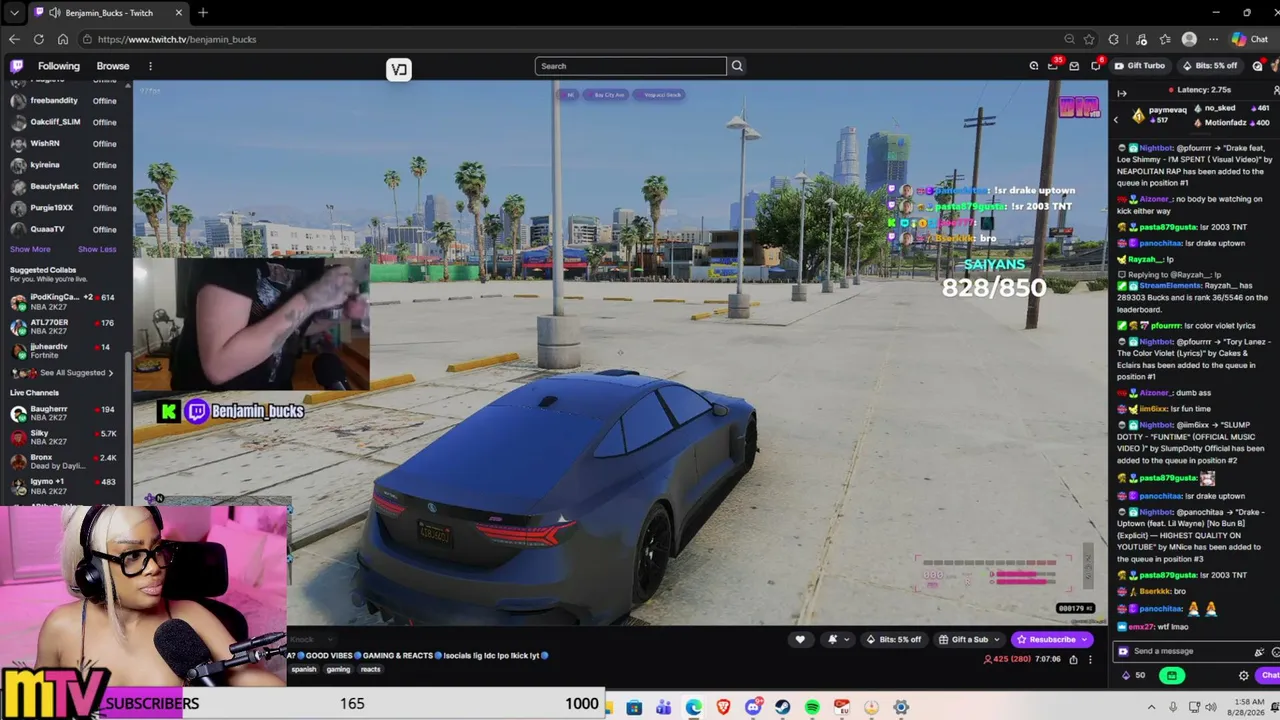Screen dimensions: 1280x720
Task: Open ATL770ER live channel
Action: pyautogui.click(x=64, y=327)
